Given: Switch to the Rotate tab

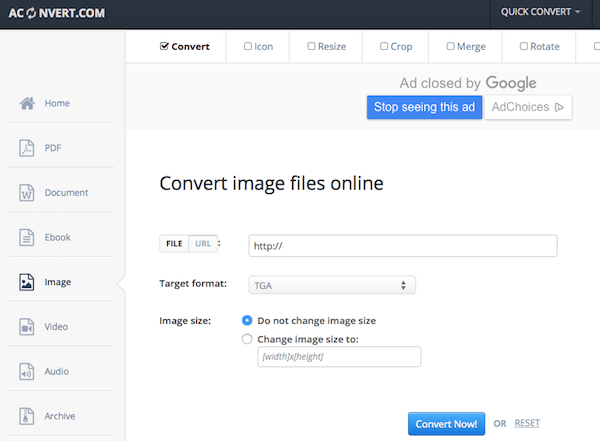Looking at the screenshot, I should [x=523, y=46].
